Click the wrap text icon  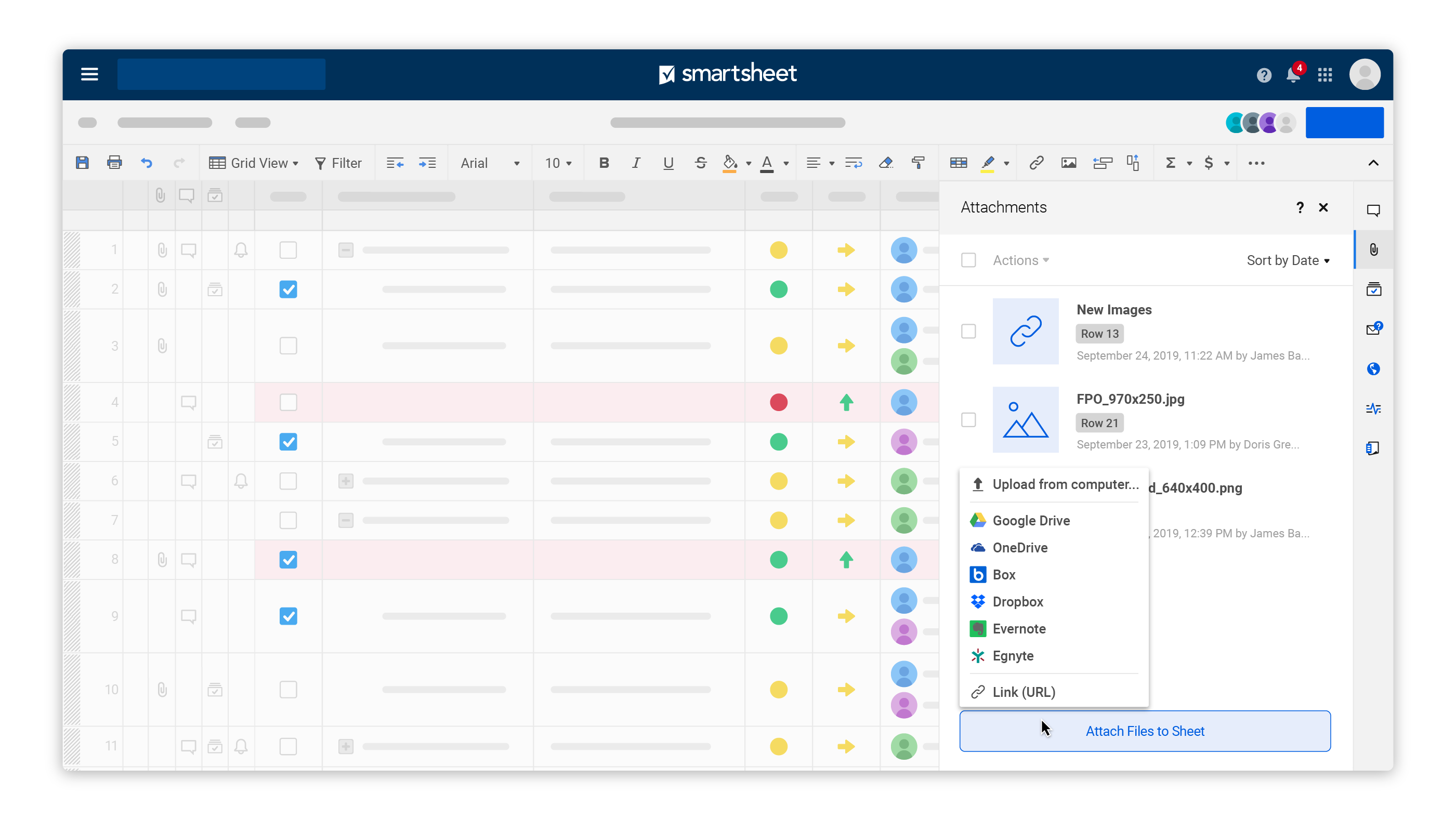[853, 163]
